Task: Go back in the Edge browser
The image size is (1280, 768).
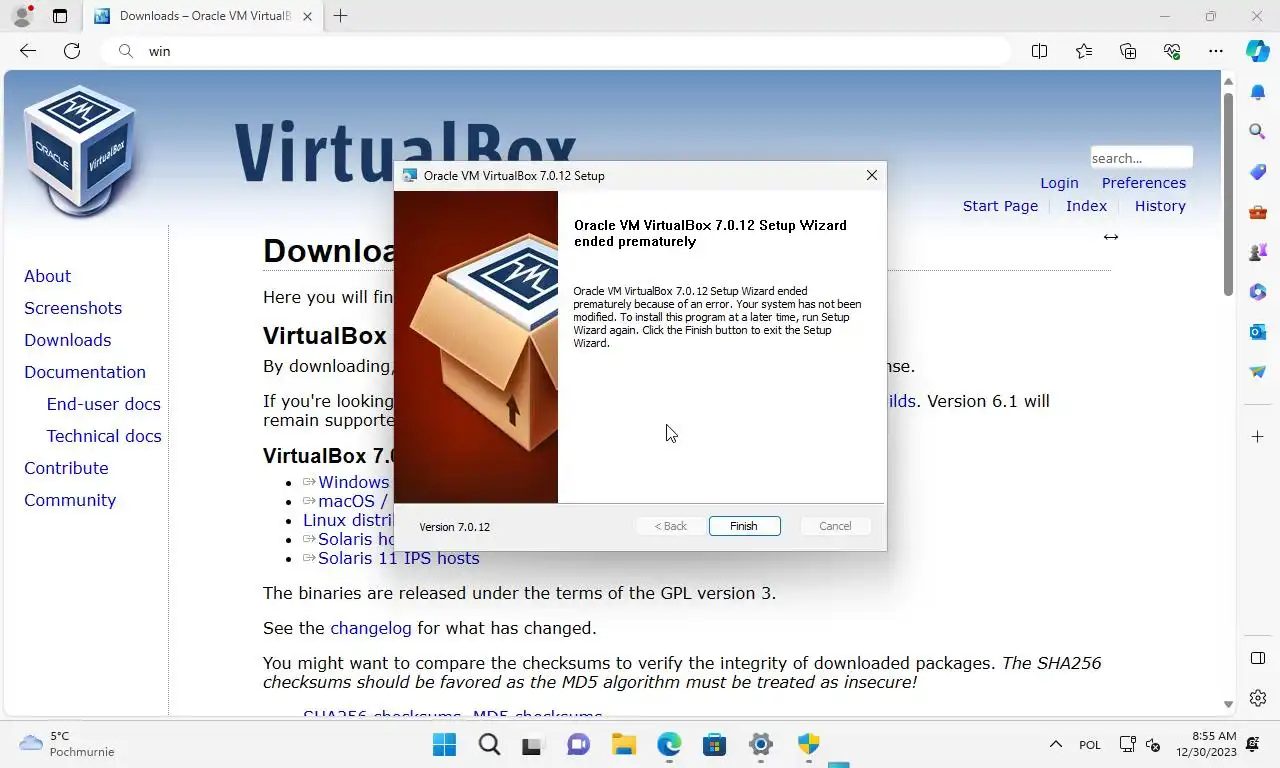Action: coord(28,51)
